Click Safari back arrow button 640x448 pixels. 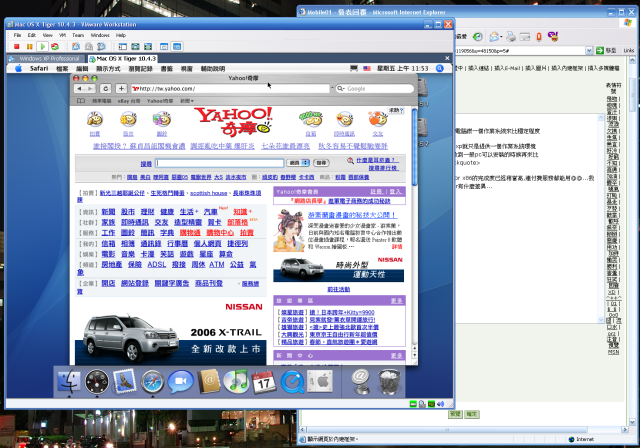point(79,89)
